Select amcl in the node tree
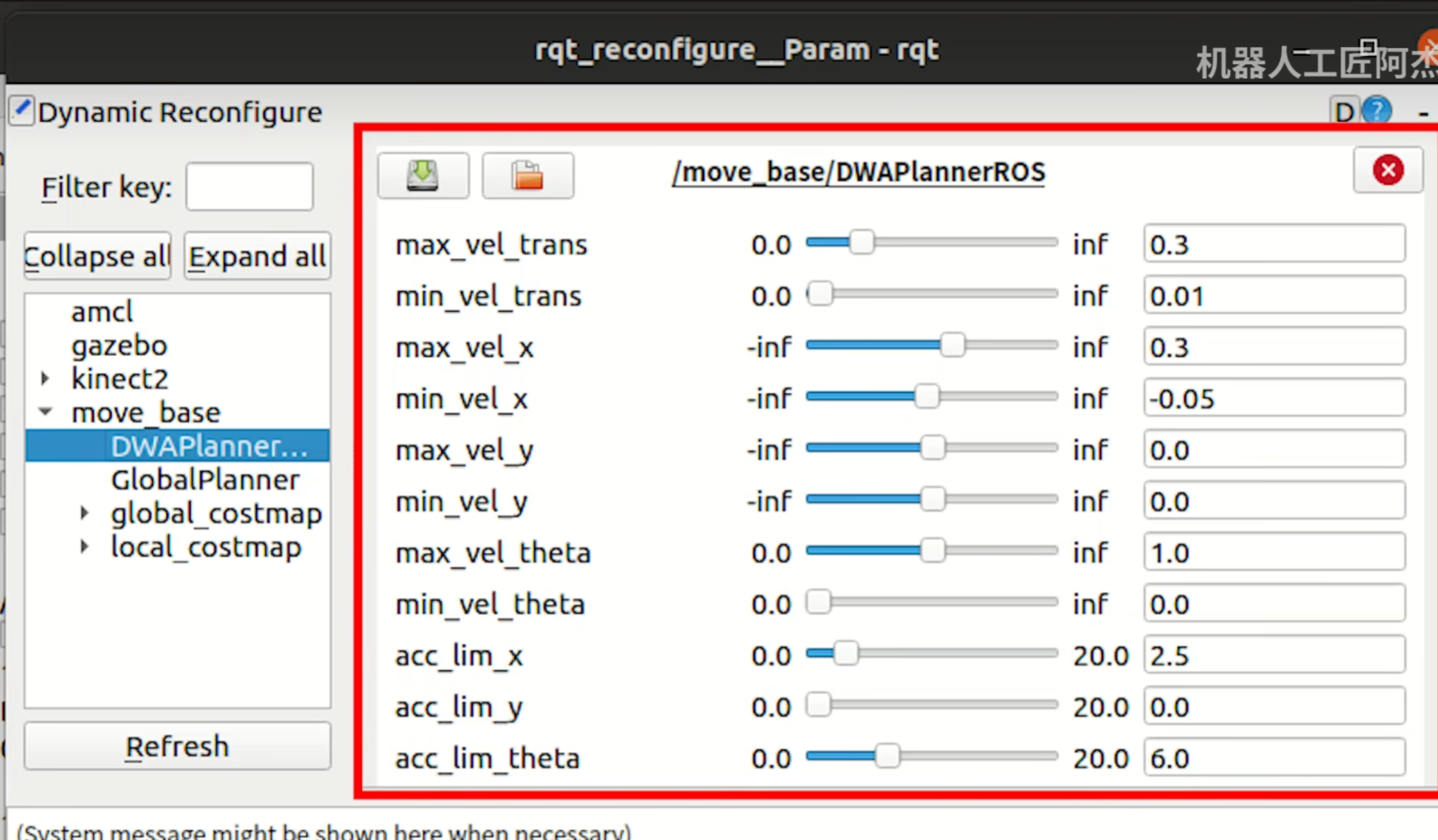Screen dimensions: 1438x840 pyautogui.click(x=102, y=312)
